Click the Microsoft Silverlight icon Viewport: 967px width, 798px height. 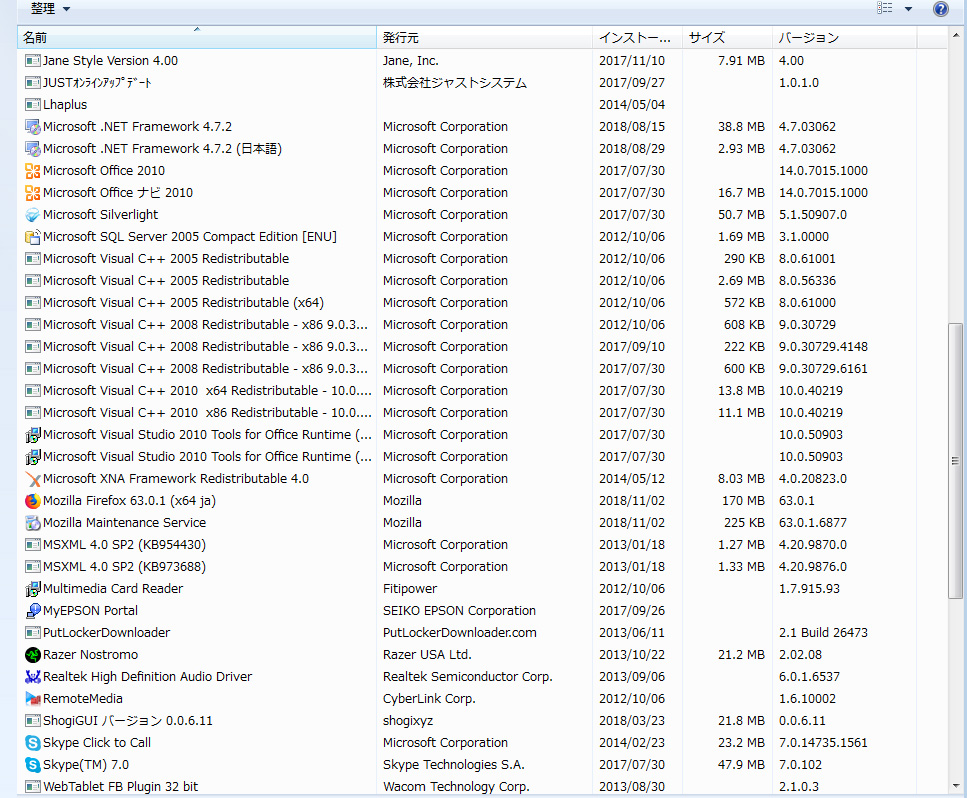(x=33, y=215)
